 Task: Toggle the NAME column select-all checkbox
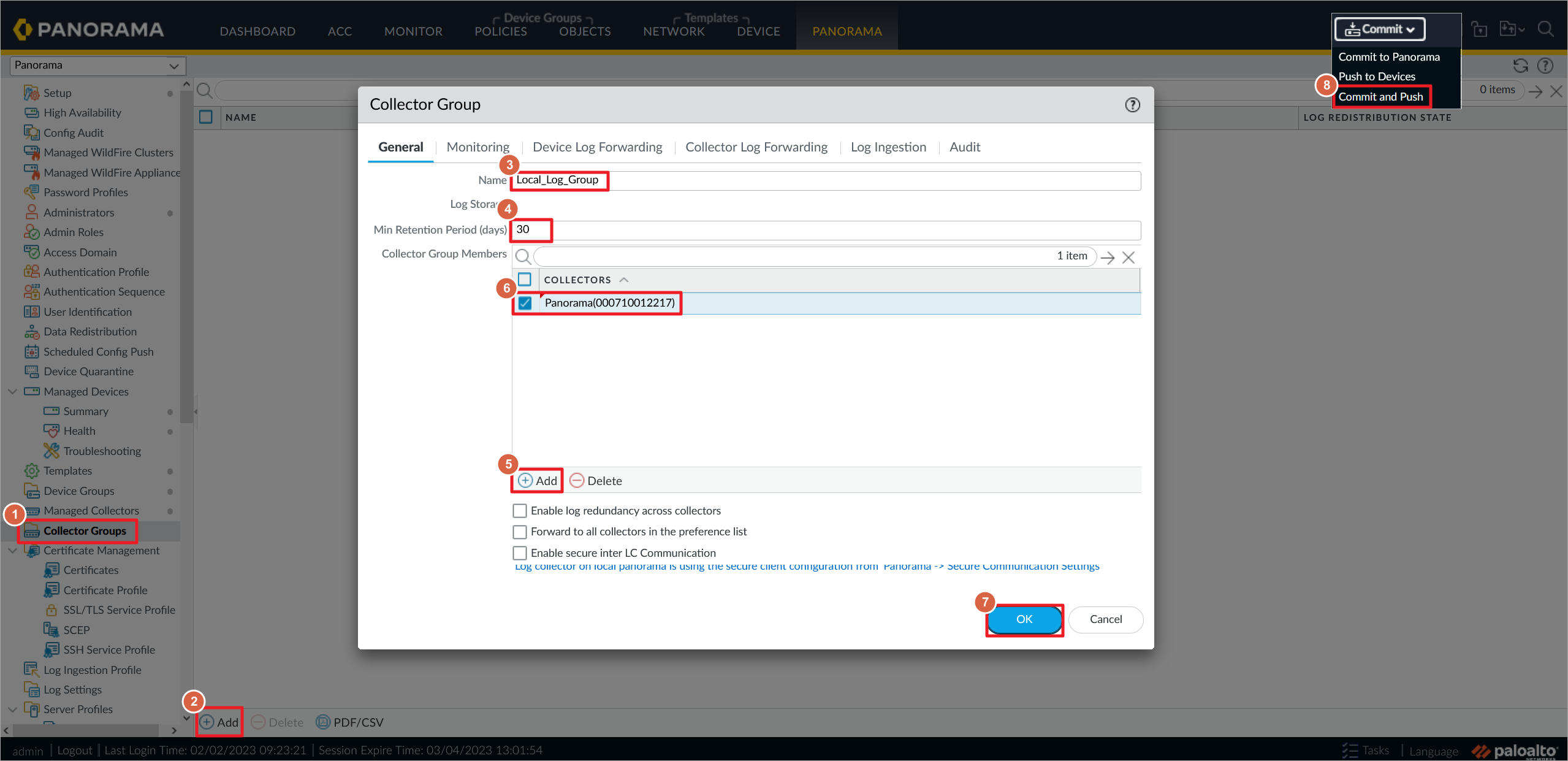pyautogui.click(x=206, y=117)
